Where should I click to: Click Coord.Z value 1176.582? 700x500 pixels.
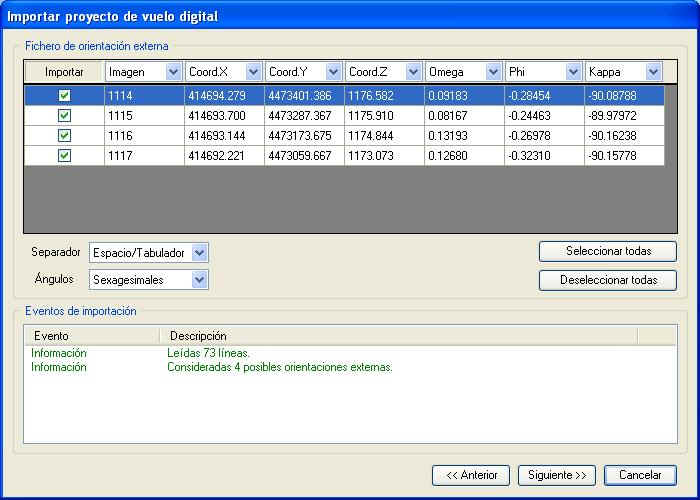coord(384,96)
